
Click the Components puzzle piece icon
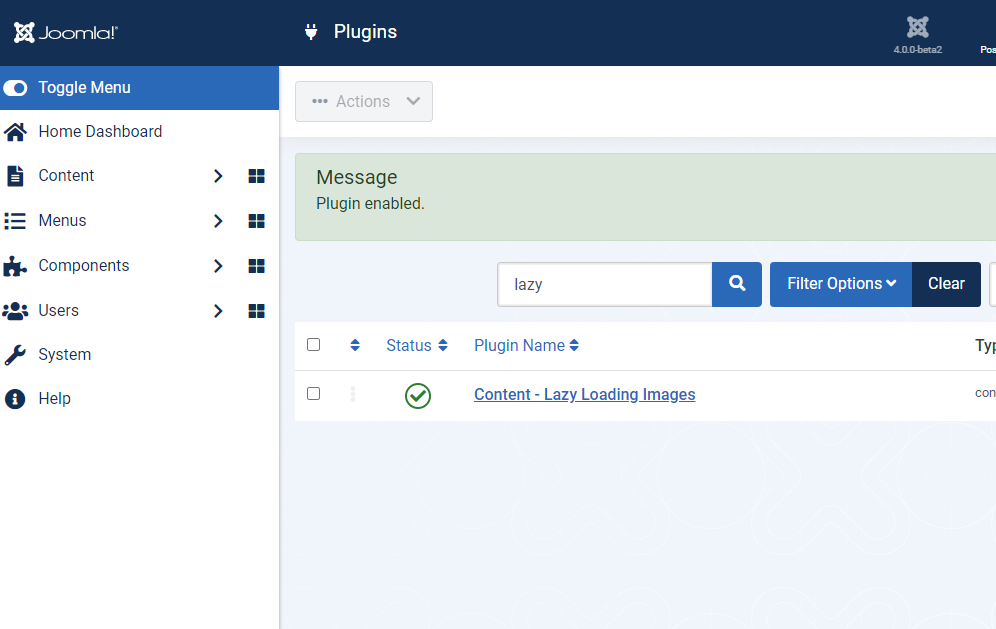(x=15, y=266)
